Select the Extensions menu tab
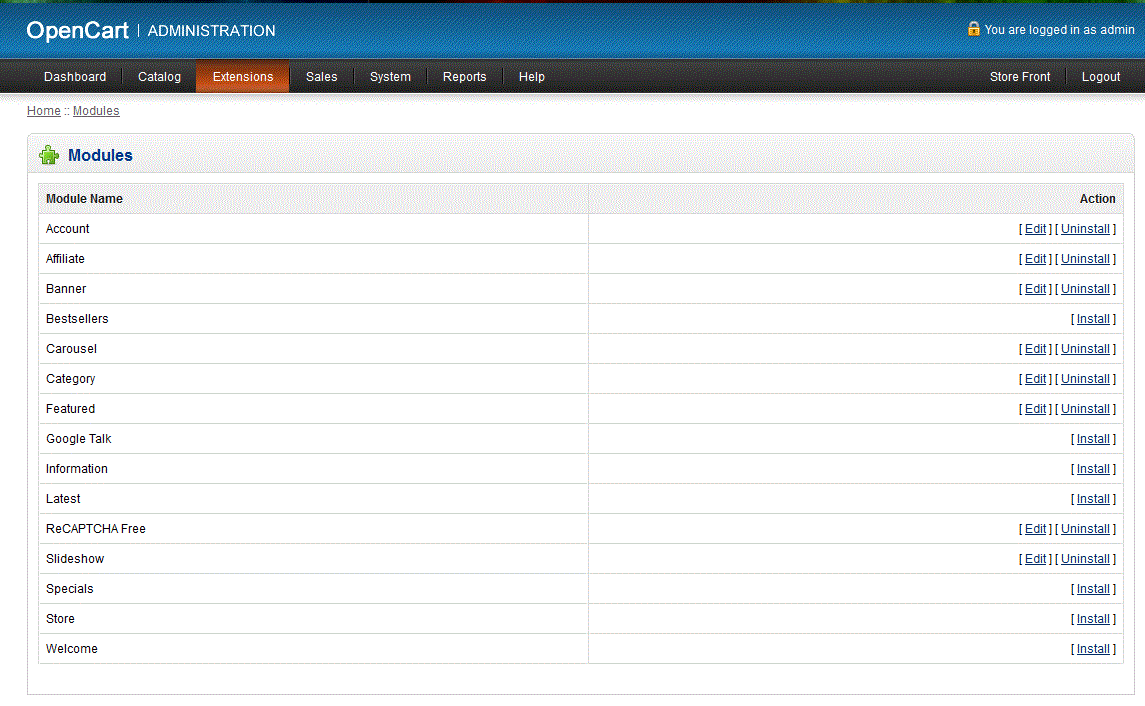Image resolution: width=1145 pixels, height=706 pixels. pyautogui.click(x=243, y=77)
